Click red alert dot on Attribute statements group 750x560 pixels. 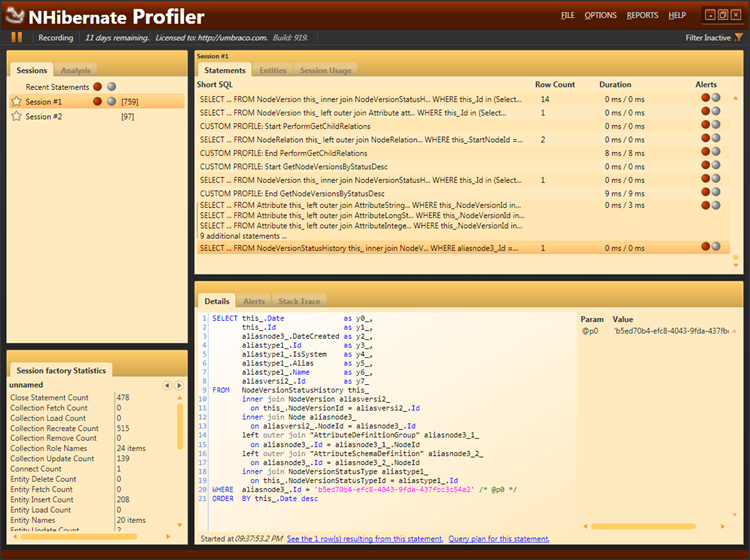(x=706, y=205)
